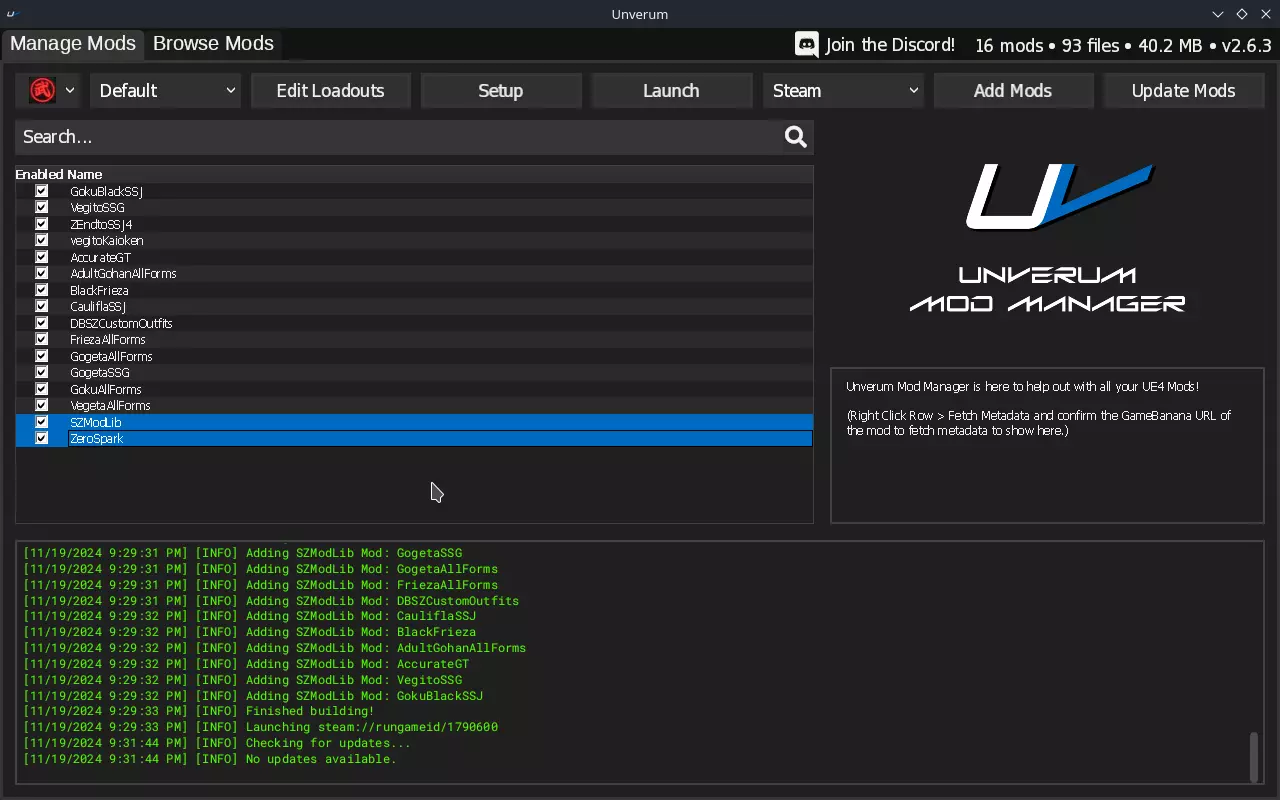Image resolution: width=1280 pixels, height=800 pixels.
Task: Focus the mod Search text field
Action: click(x=400, y=137)
